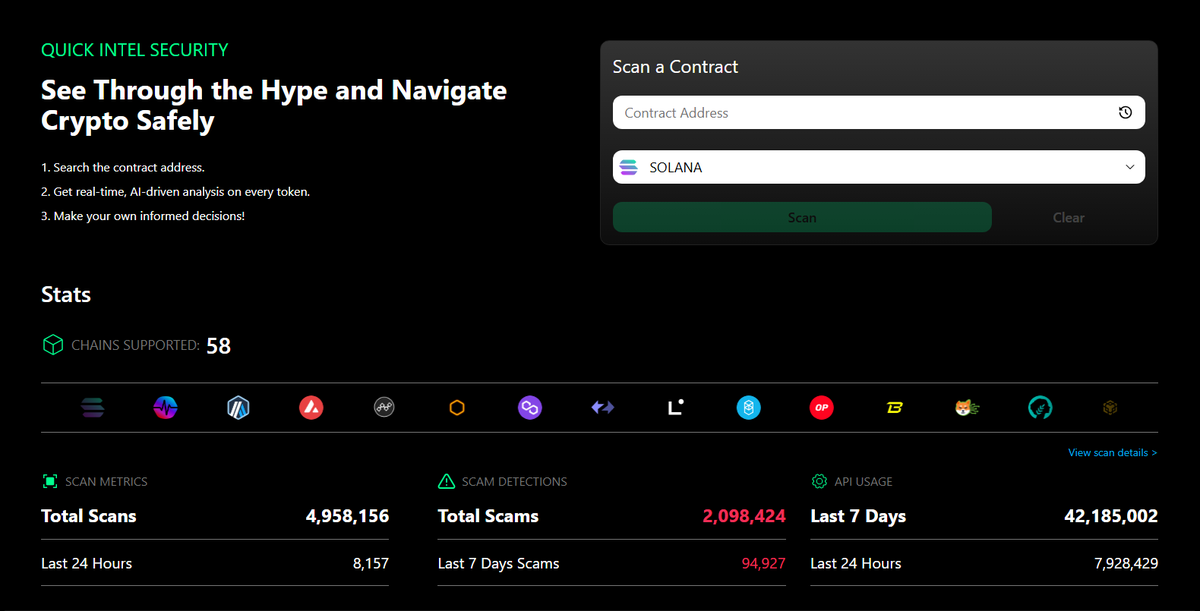
Task: Click the Solana chain icon in the chains row
Action: coord(92,408)
